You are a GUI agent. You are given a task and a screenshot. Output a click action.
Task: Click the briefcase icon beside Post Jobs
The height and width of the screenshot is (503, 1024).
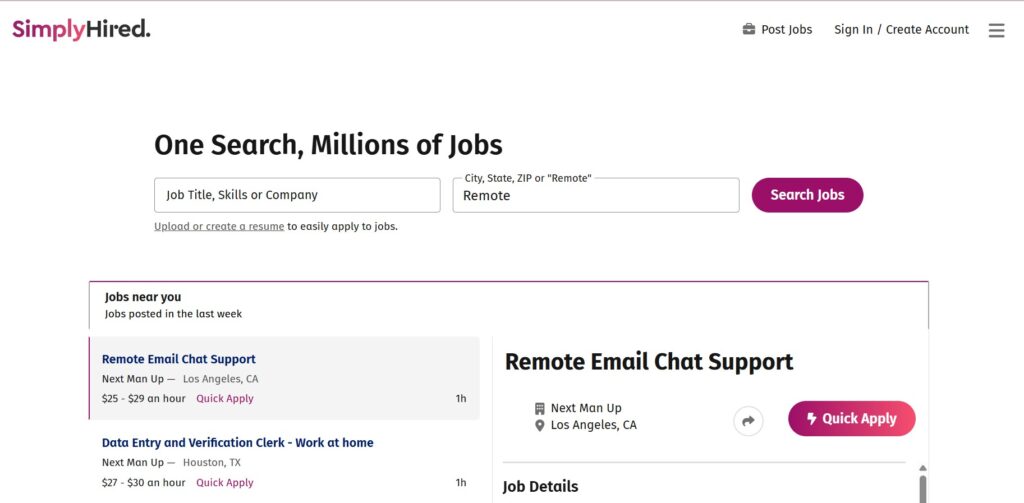click(748, 29)
